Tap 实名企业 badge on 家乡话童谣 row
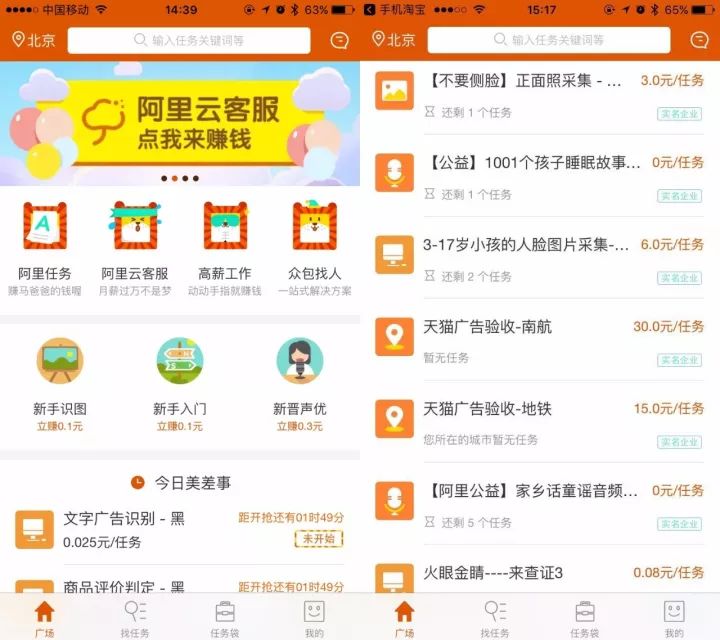Screen dimensions: 720x640 tap(680, 524)
